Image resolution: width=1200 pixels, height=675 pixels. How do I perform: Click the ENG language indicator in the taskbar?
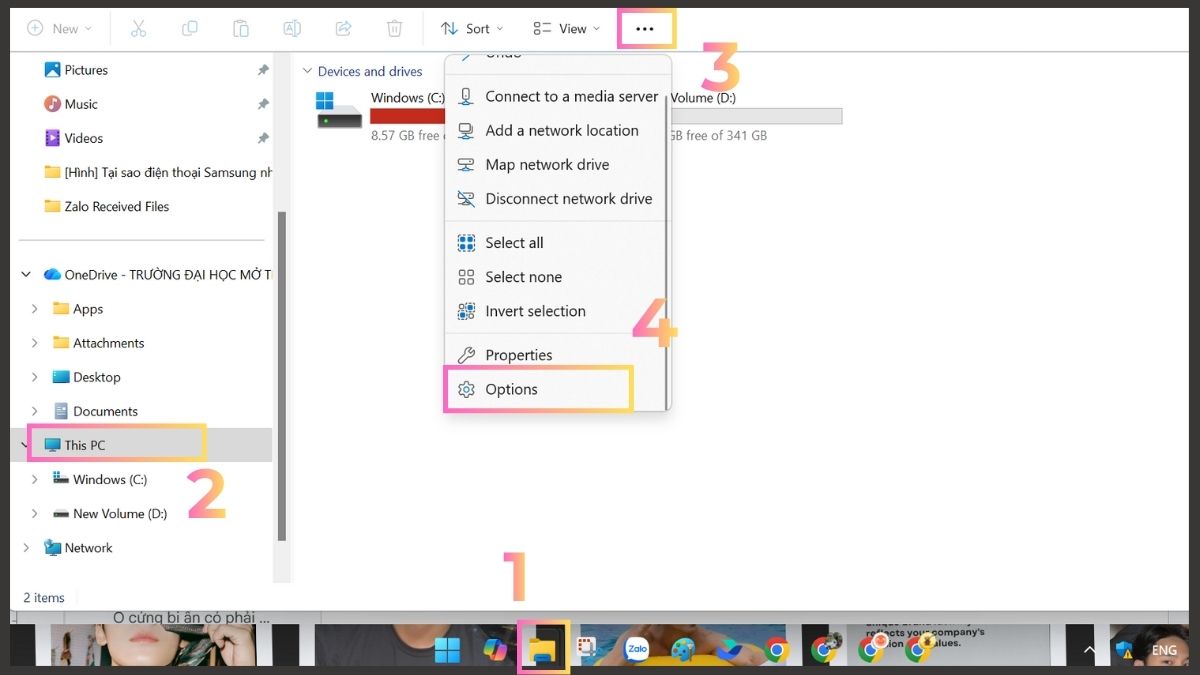coord(1163,649)
